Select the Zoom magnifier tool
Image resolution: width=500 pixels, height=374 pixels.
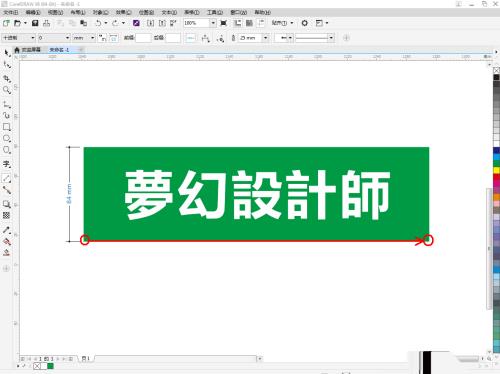[x=7, y=90]
